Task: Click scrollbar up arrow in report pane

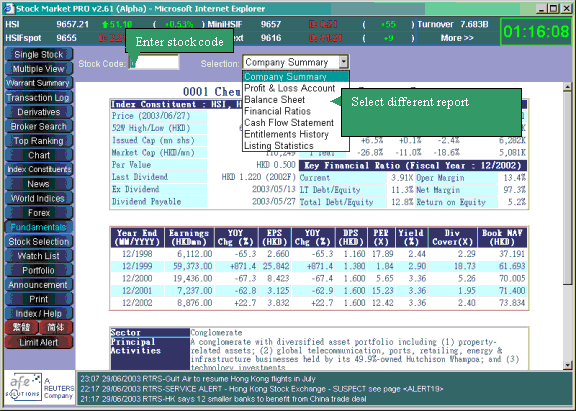Action: 568,87
